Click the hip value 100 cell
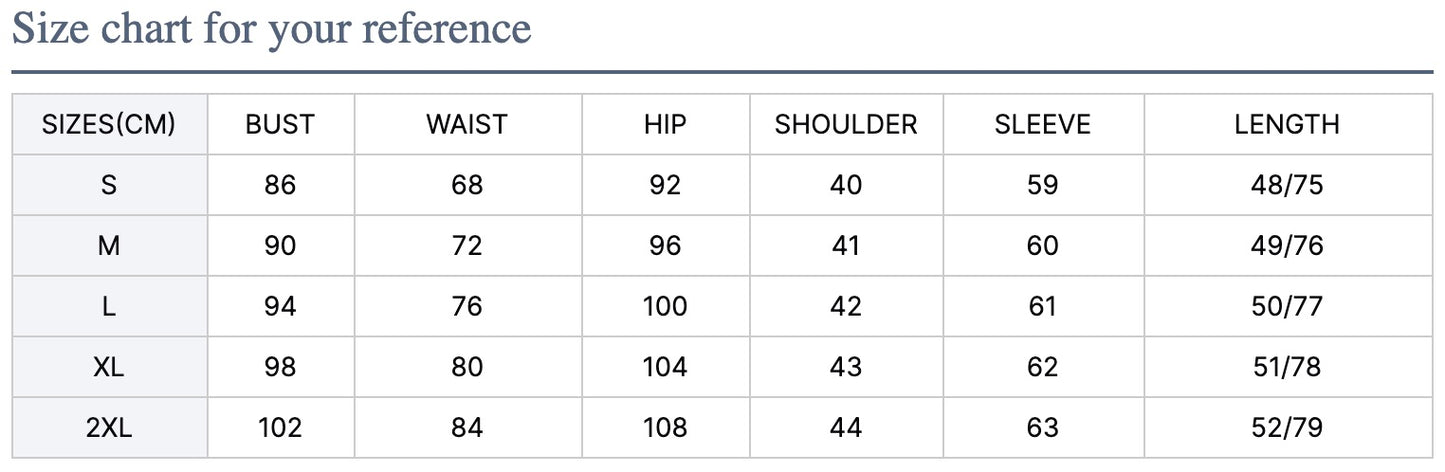This screenshot has height=472, width=1445. coord(665,306)
